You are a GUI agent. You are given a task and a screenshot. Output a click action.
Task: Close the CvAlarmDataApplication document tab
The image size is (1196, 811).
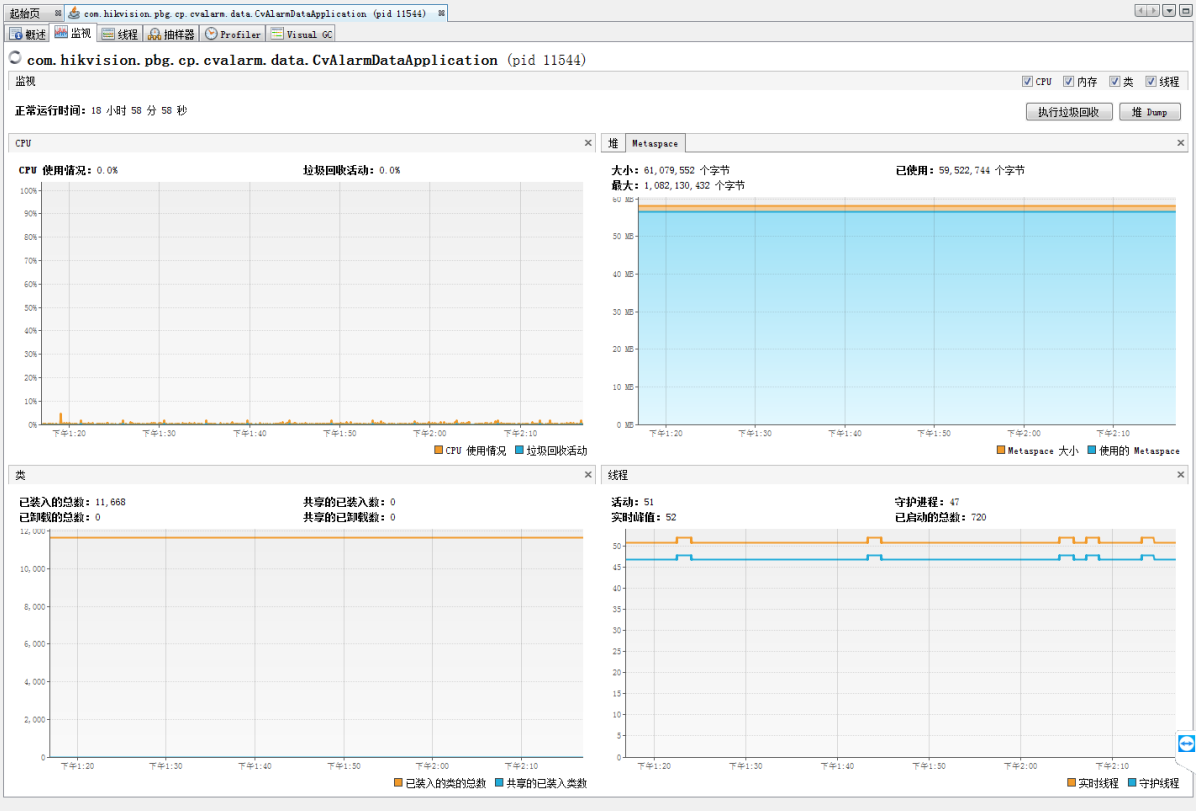441,13
